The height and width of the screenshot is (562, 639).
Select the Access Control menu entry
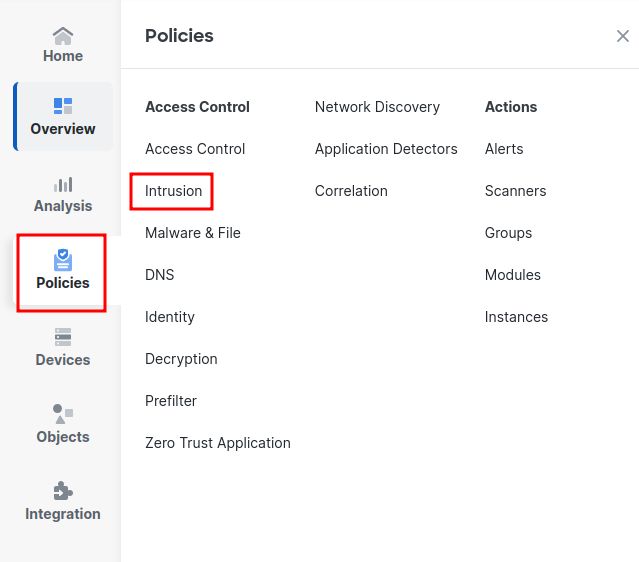tap(195, 149)
